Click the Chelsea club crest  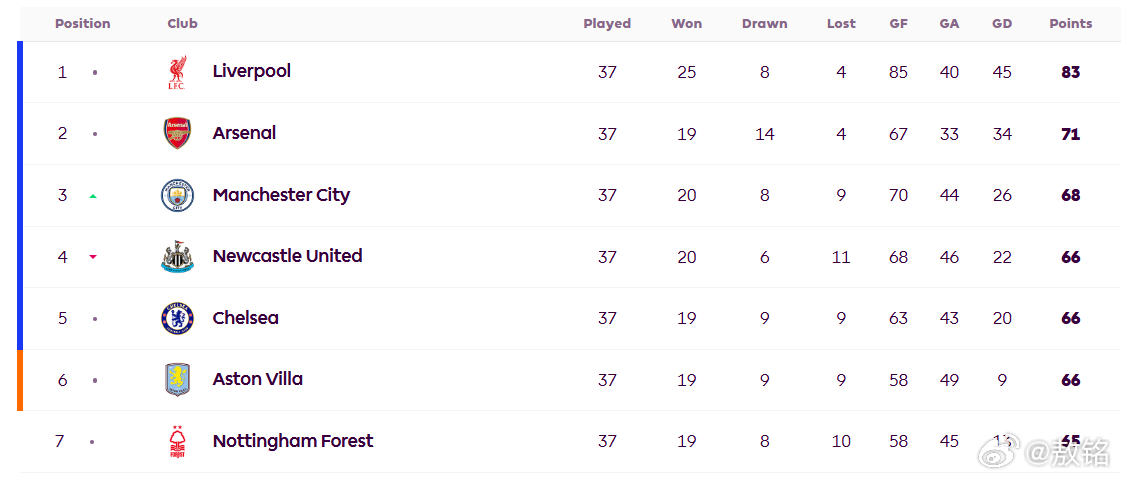point(177,318)
